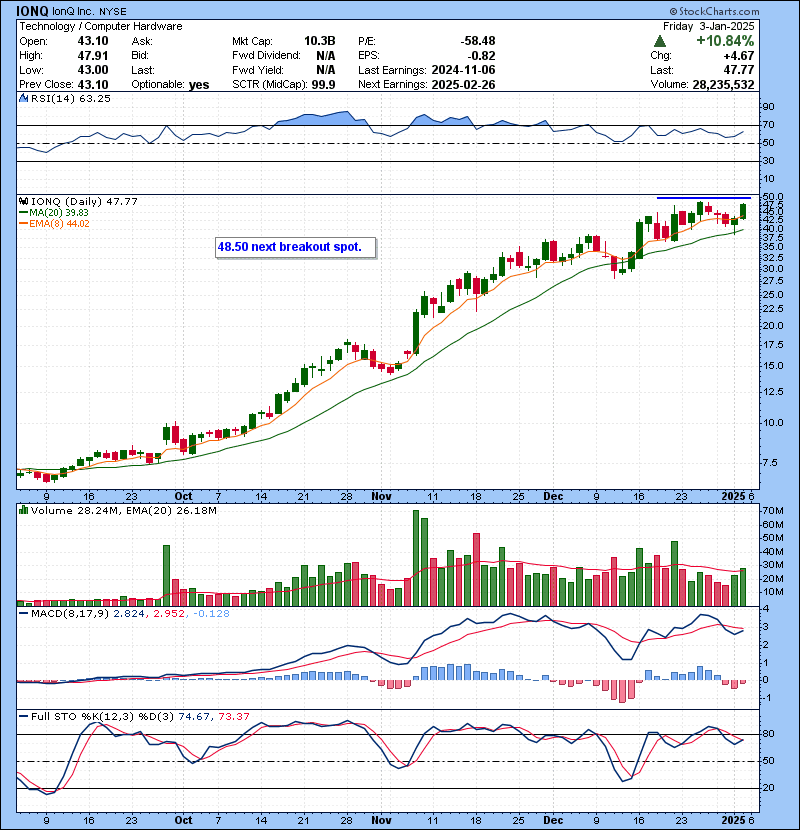Click the Last price 47.77 in header
This screenshot has height=830, width=800.
[x=739, y=70]
